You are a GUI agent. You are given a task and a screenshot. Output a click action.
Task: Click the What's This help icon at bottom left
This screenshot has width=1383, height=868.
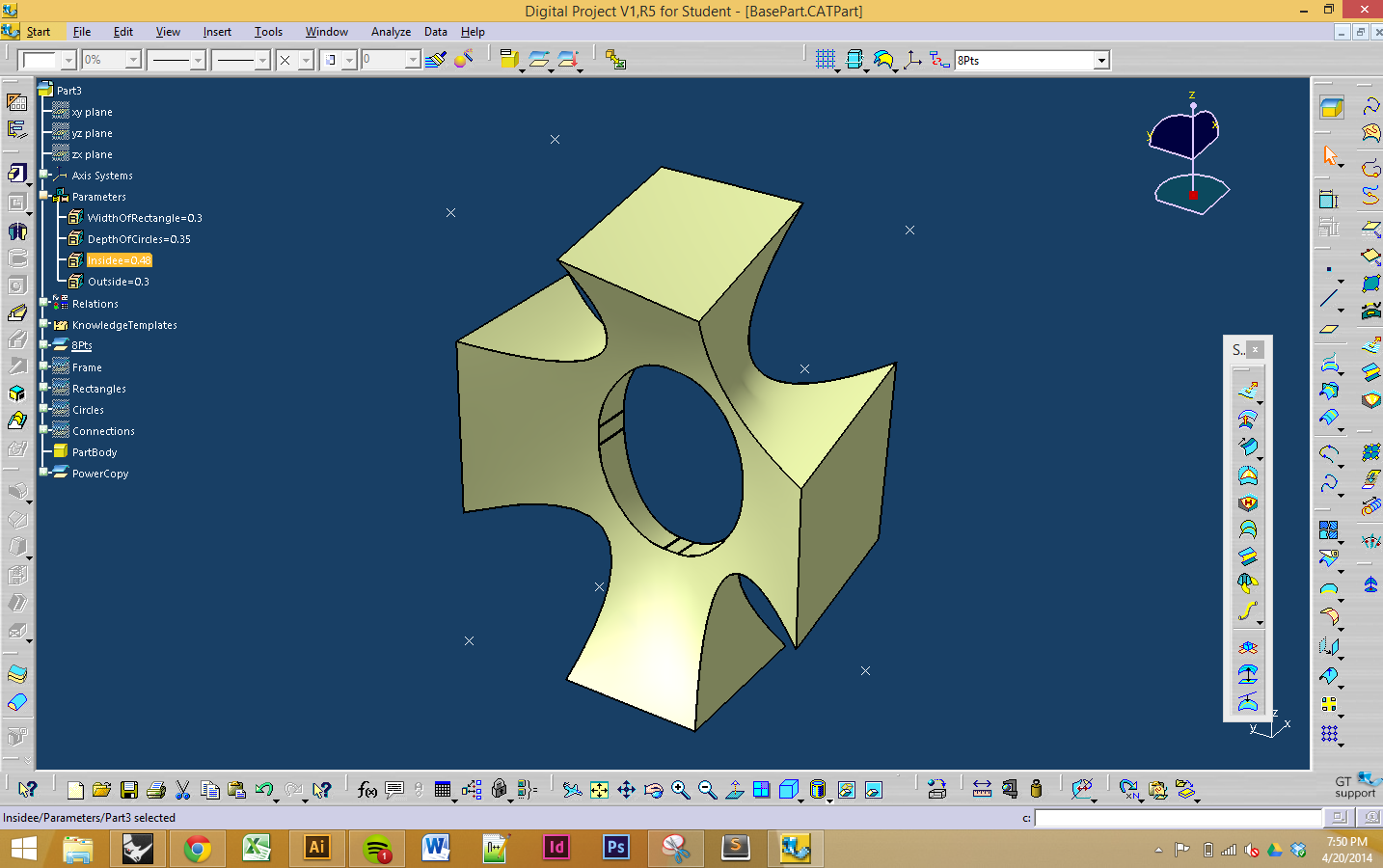tap(27, 790)
